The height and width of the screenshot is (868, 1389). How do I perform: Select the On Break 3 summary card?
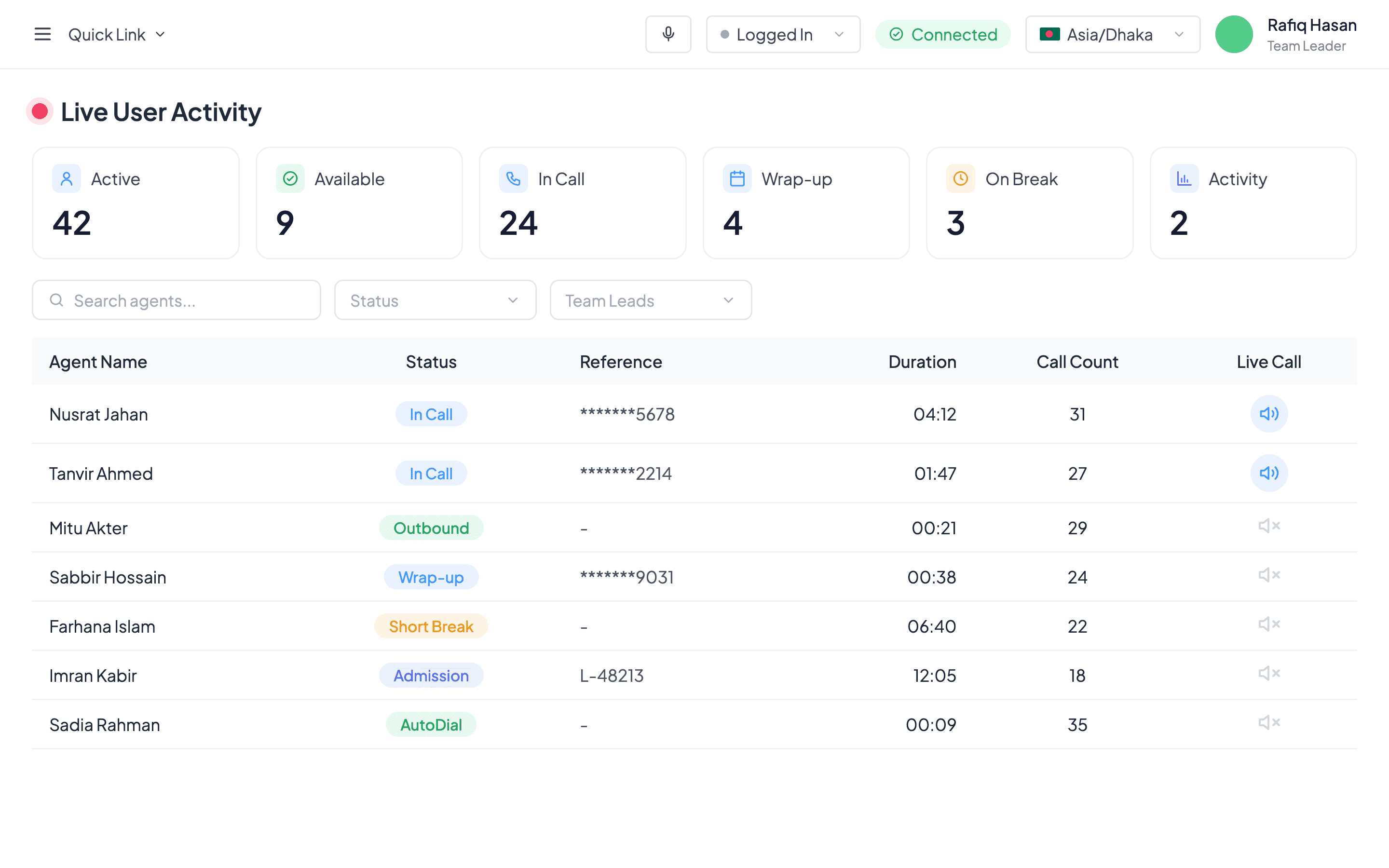click(x=1030, y=203)
